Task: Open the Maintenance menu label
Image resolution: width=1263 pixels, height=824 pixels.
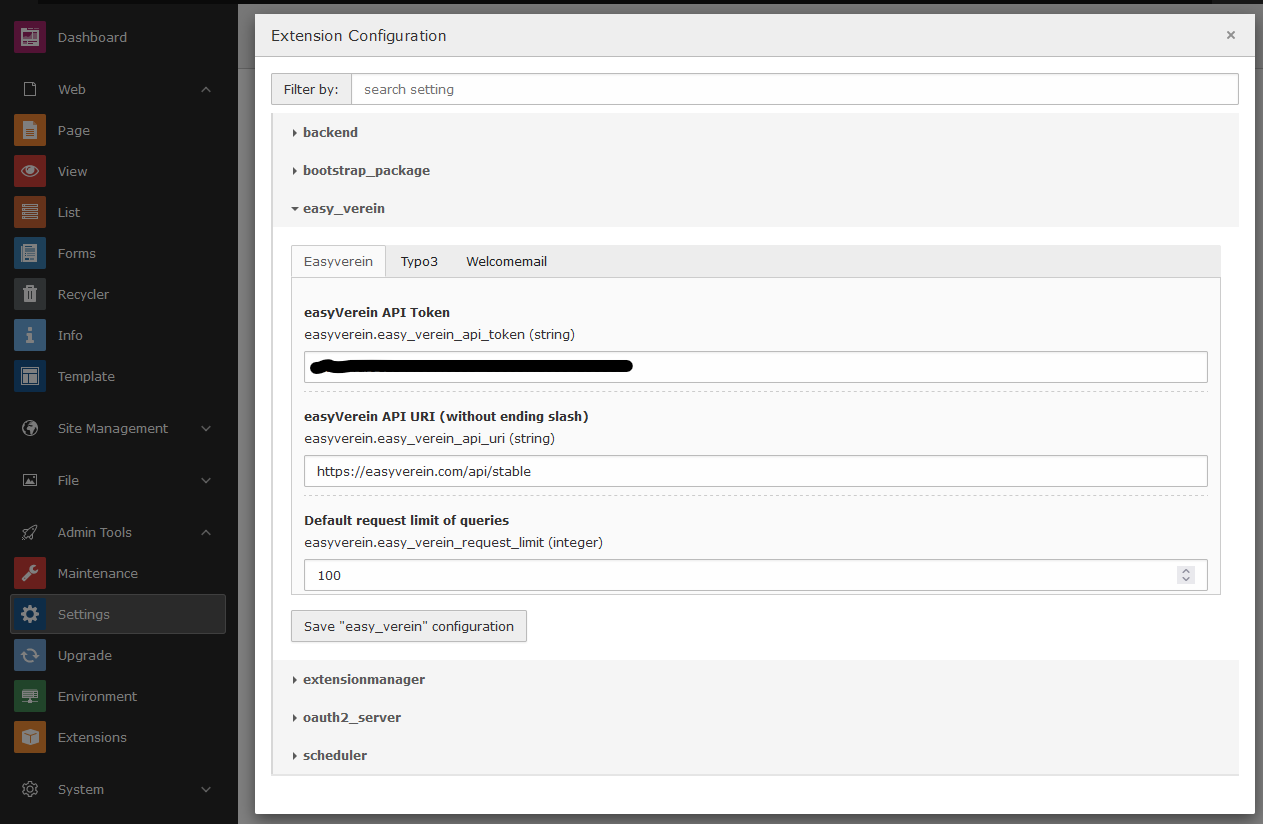Action: click(x=98, y=573)
